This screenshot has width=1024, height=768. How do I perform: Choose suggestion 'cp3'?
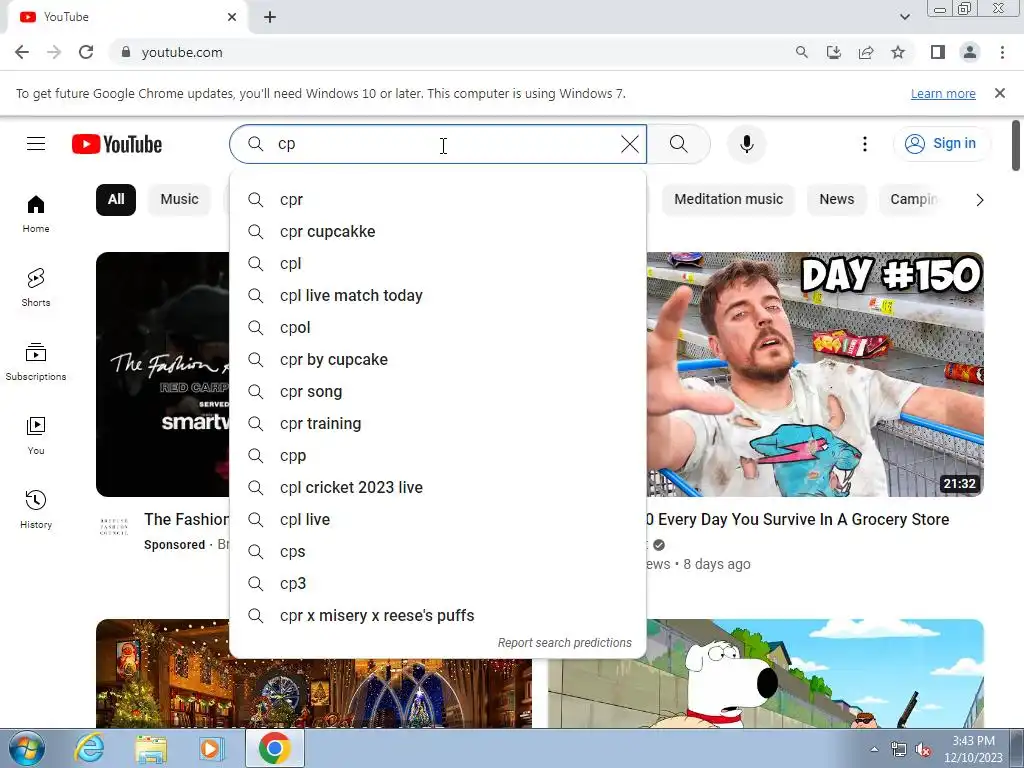(x=438, y=583)
